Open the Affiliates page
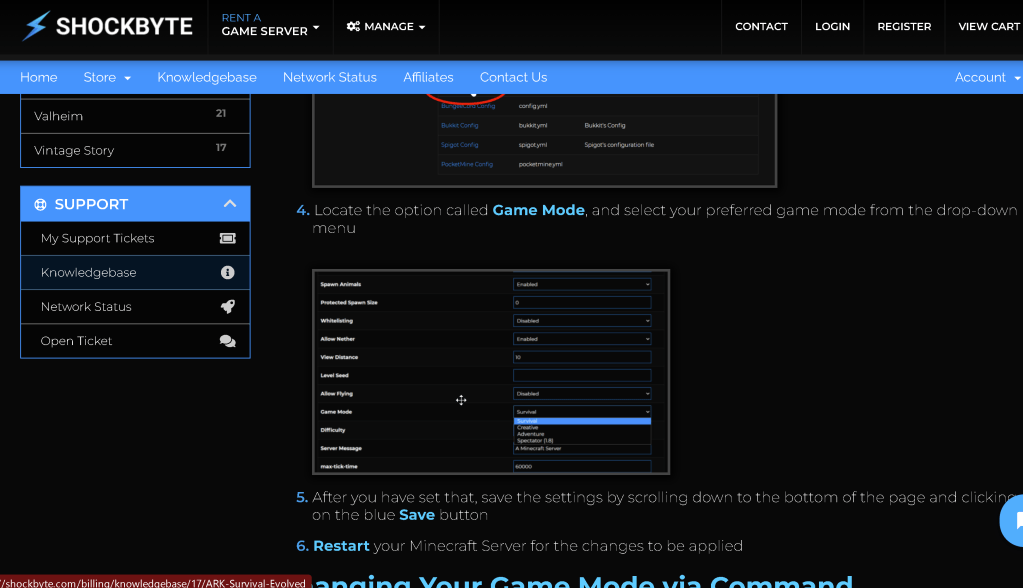The width and height of the screenshot is (1023, 588). pyautogui.click(x=428, y=77)
